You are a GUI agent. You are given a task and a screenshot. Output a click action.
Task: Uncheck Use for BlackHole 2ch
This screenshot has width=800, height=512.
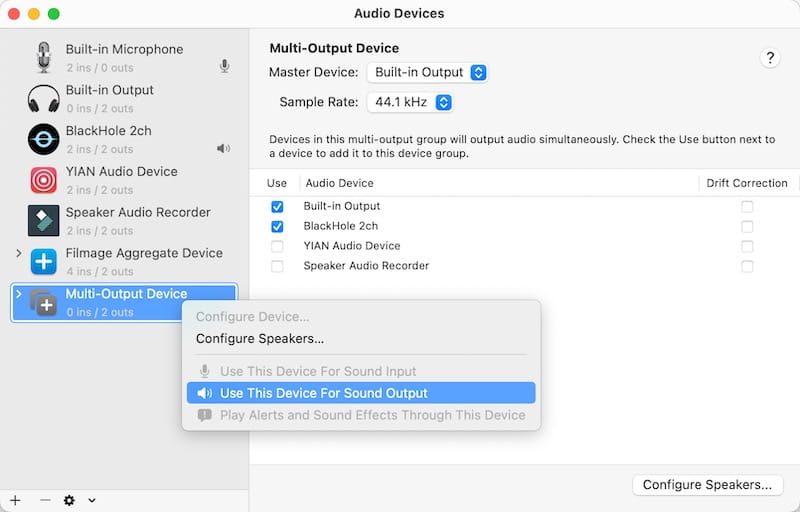click(277, 227)
